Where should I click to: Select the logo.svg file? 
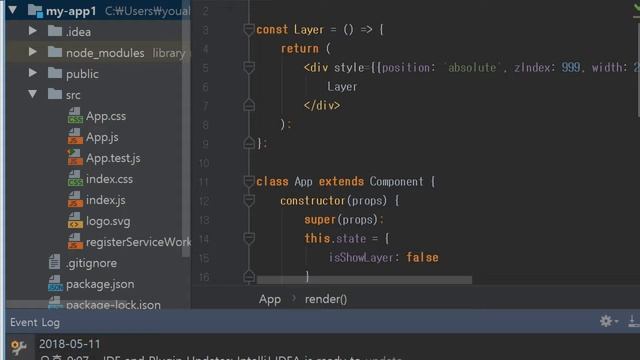tap(108, 221)
